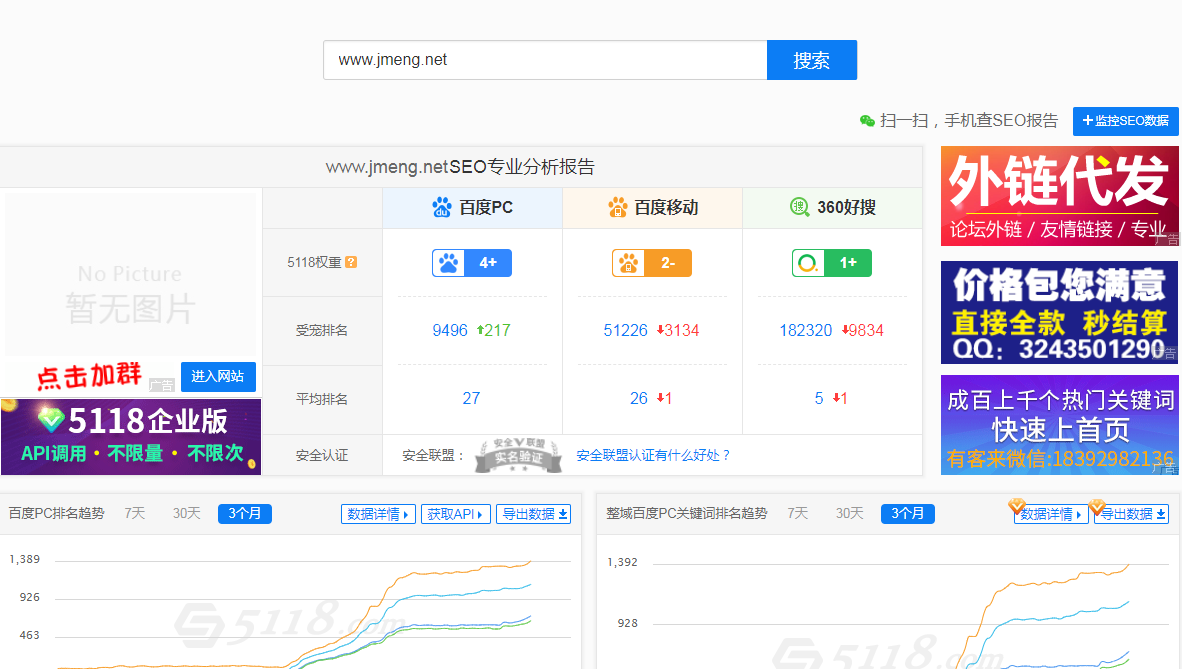Click the 360好搜 1+ weight badge

[831, 263]
